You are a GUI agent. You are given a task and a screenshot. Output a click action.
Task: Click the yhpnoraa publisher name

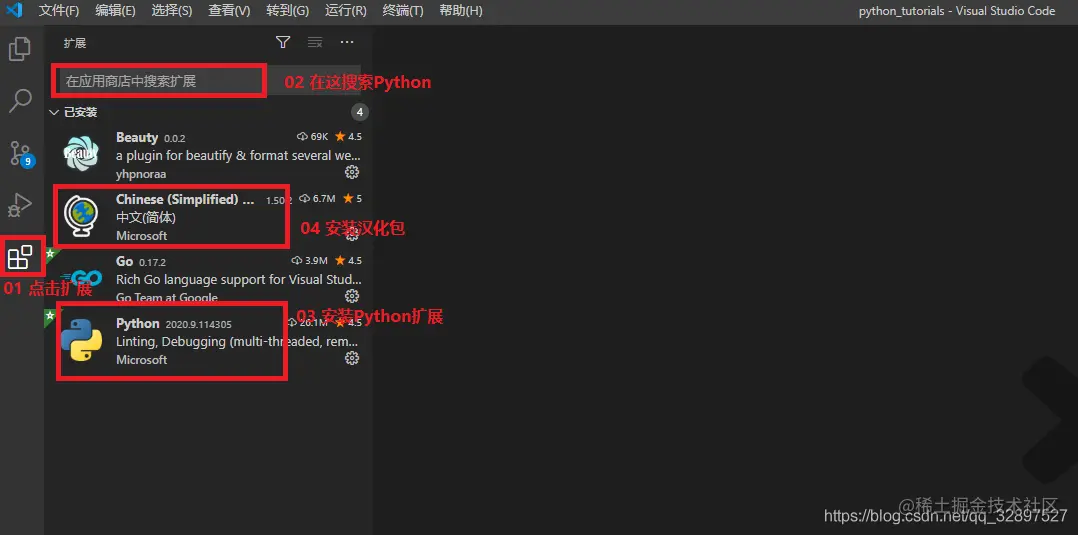(141, 174)
